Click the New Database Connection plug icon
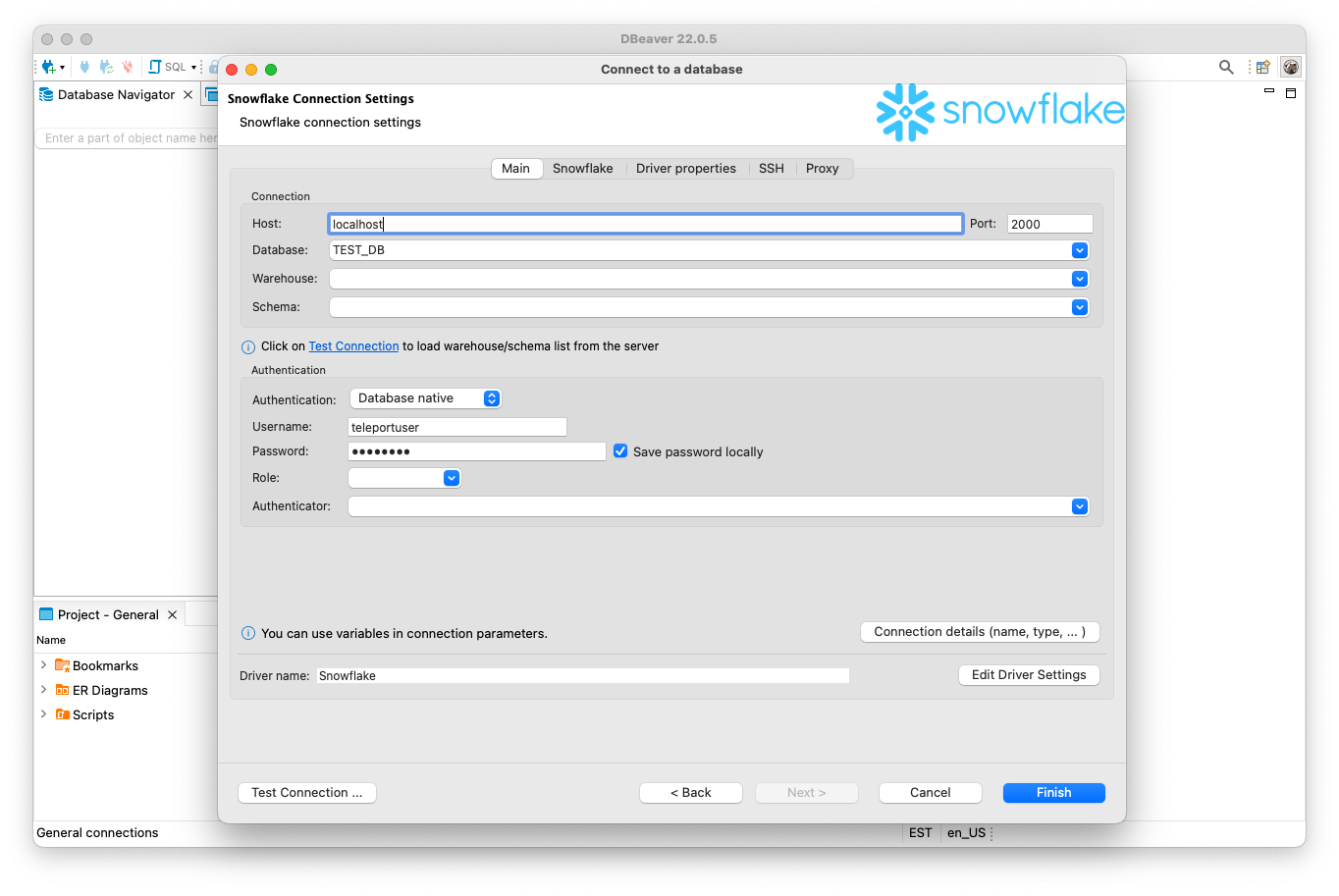Viewport: 1339px width, 896px height. coord(48,67)
